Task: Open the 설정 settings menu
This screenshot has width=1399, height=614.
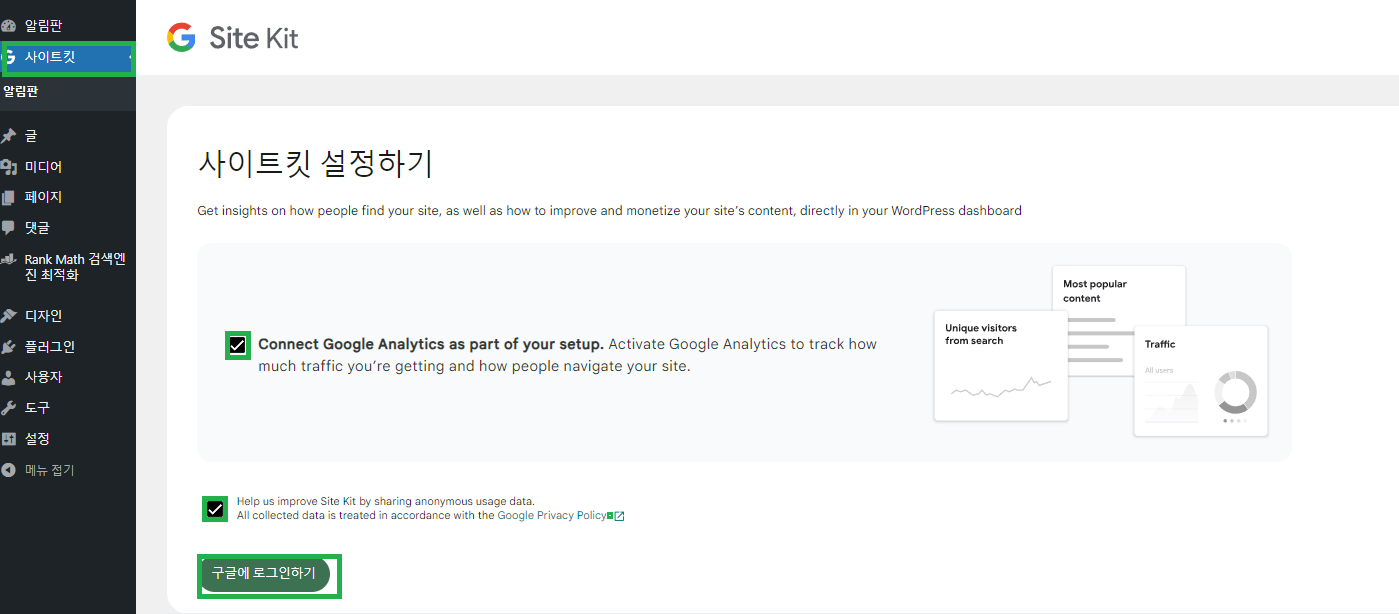Action: (68, 439)
